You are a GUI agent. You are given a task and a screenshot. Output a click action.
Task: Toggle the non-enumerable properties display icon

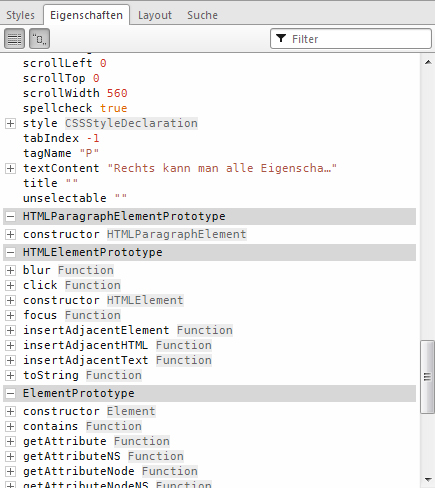point(39,39)
